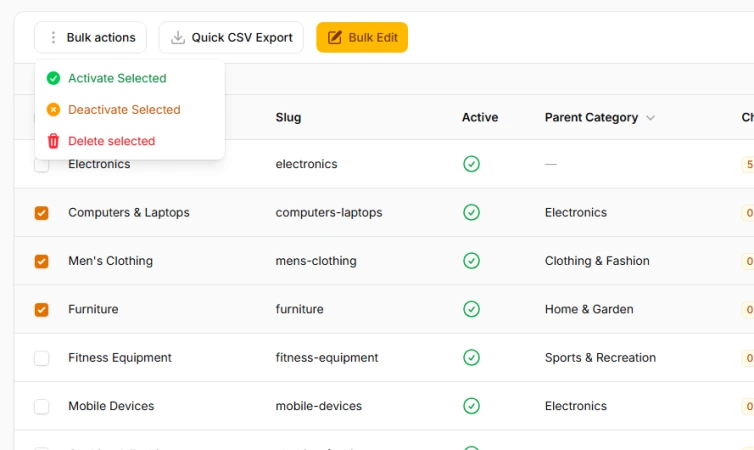Choose Activate Selected from the menu
Viewport: 754px width, 450px height.
tap(117, 78)
